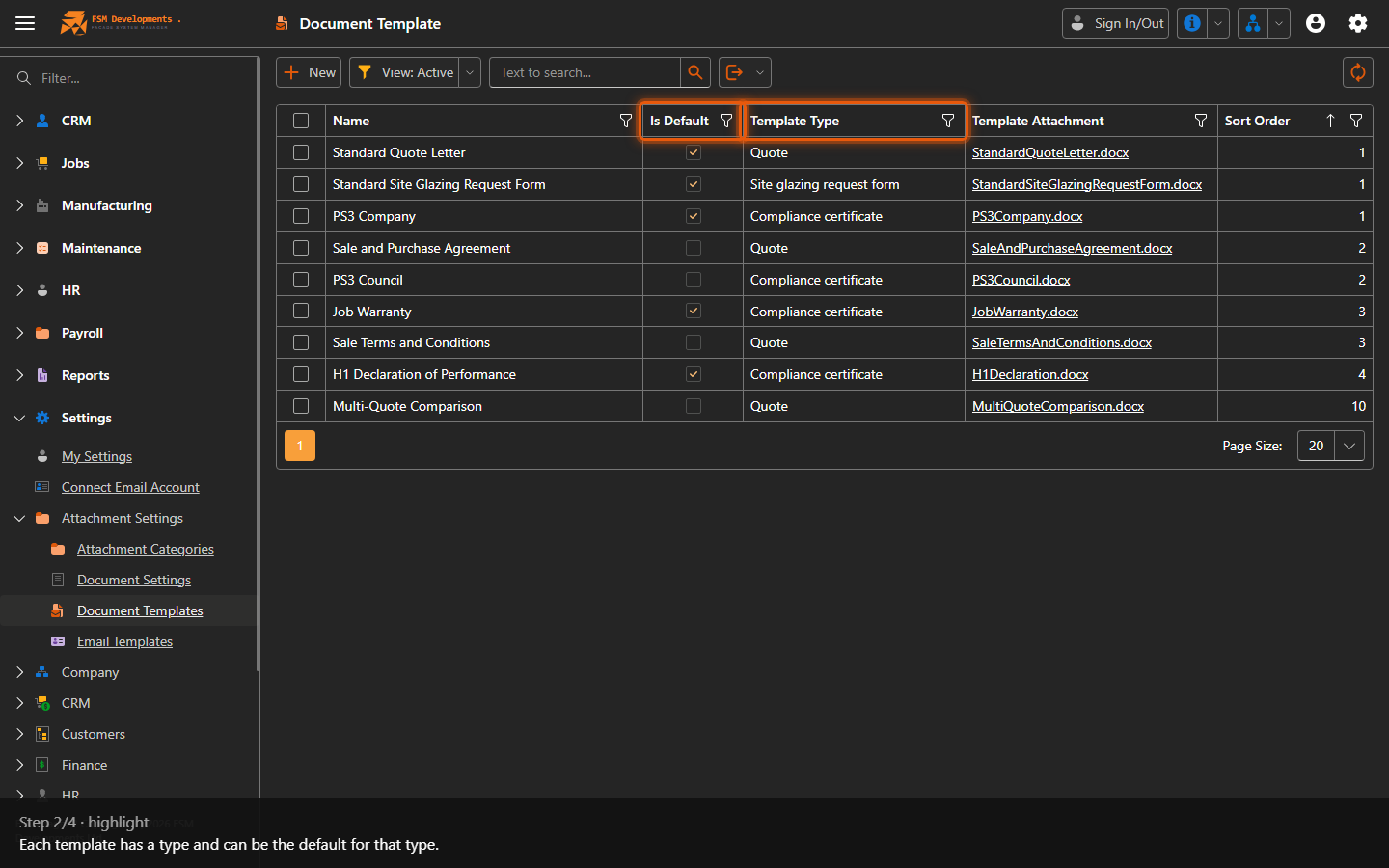Click the Document Templates sidebar icon

pos(58,610)
